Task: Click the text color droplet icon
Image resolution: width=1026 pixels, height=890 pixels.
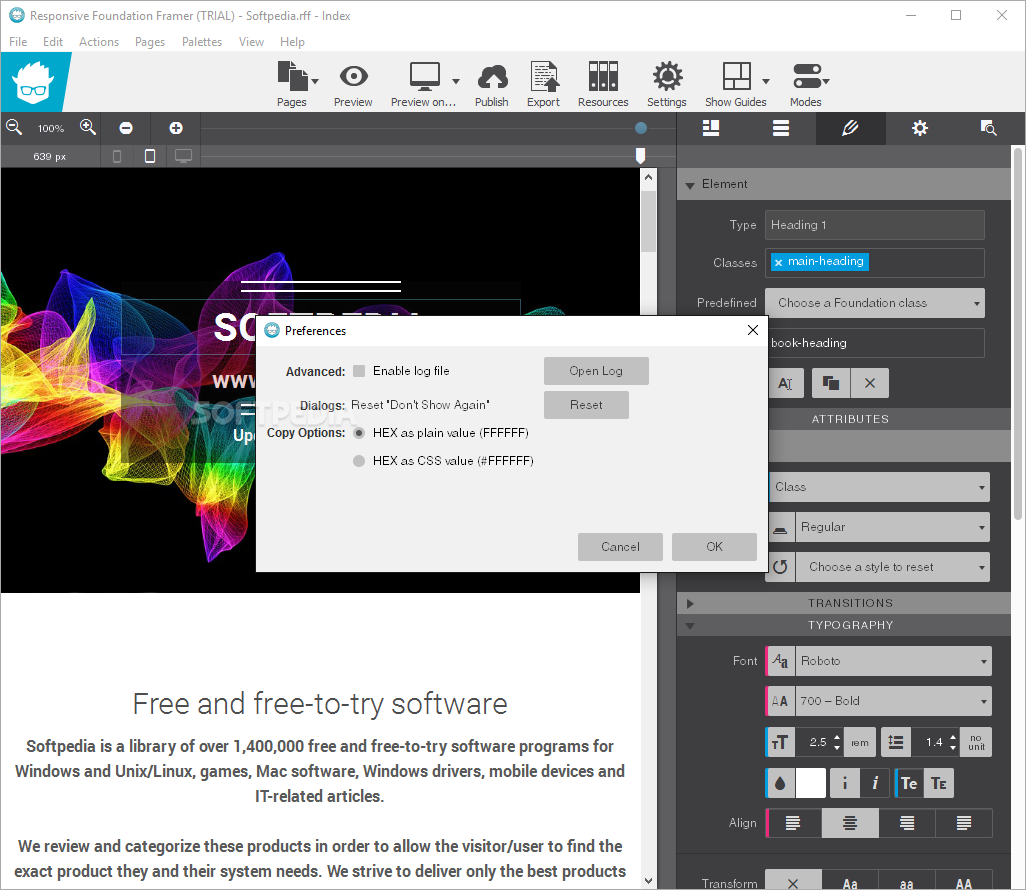Action: coord(780,783)
